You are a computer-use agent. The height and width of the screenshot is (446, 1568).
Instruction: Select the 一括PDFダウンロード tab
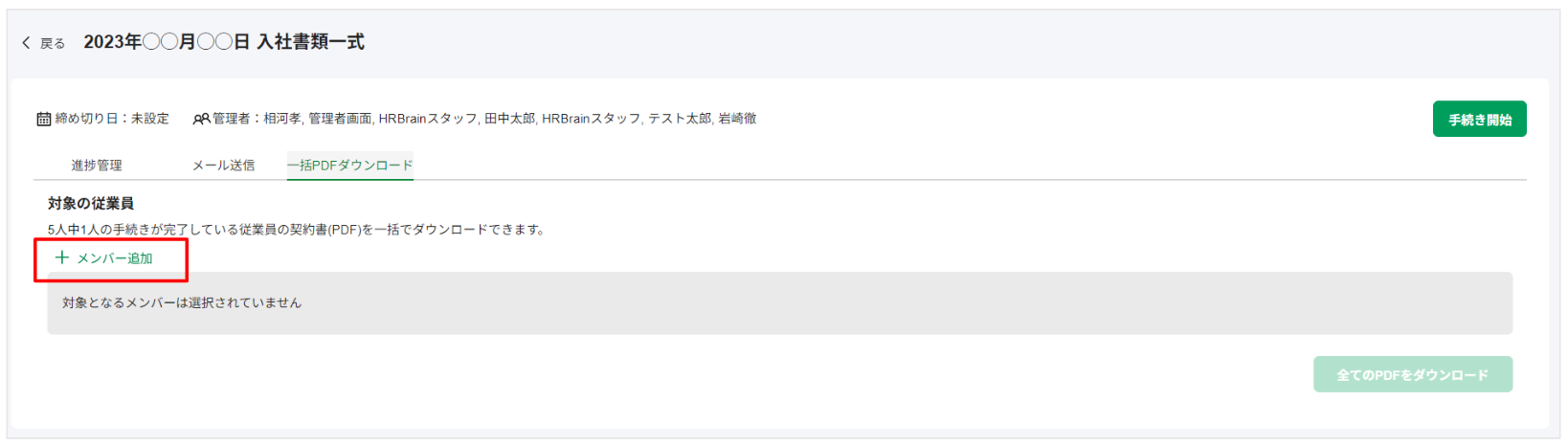350,166
